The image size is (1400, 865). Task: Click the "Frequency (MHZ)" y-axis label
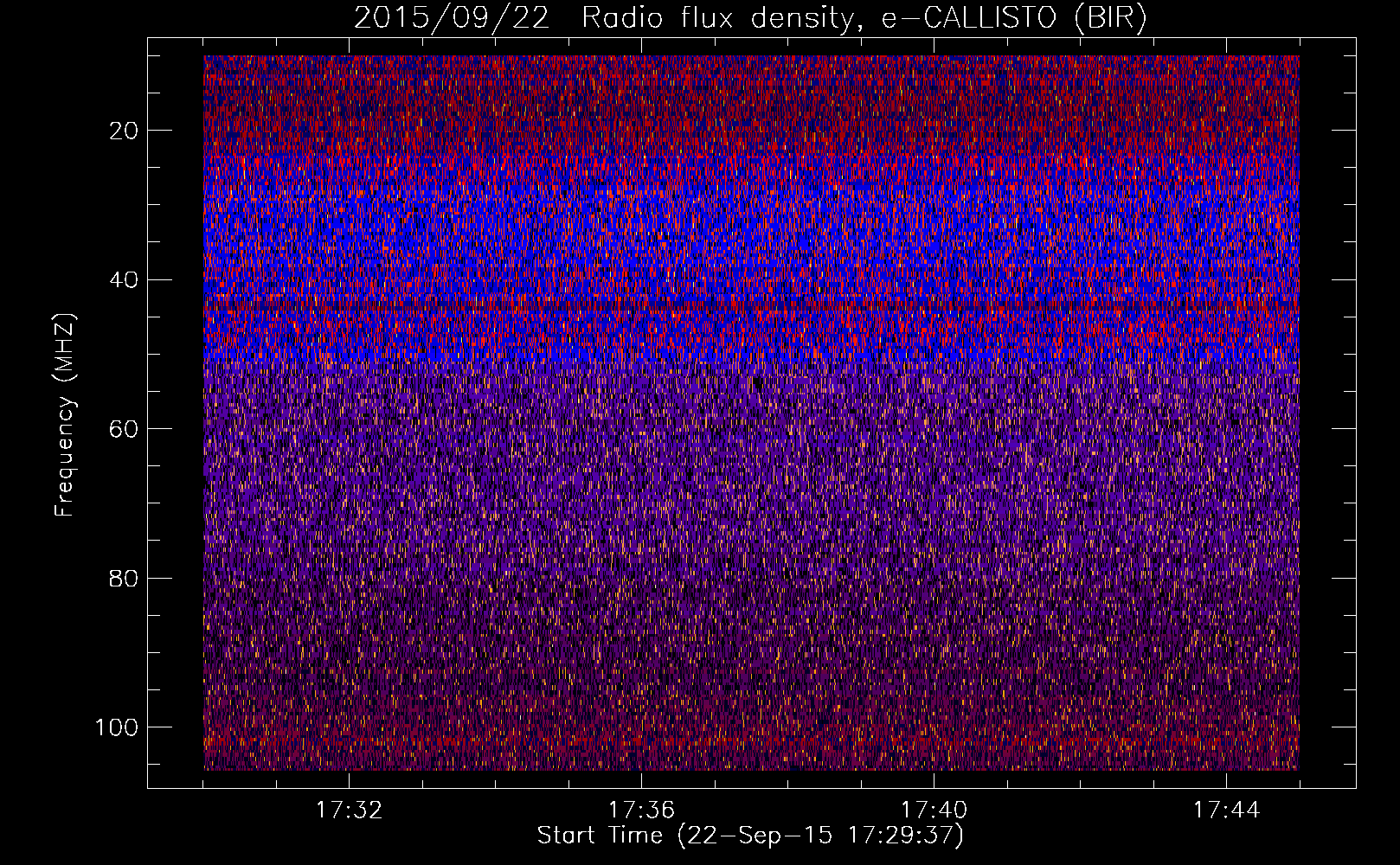(x=65, y=414)
